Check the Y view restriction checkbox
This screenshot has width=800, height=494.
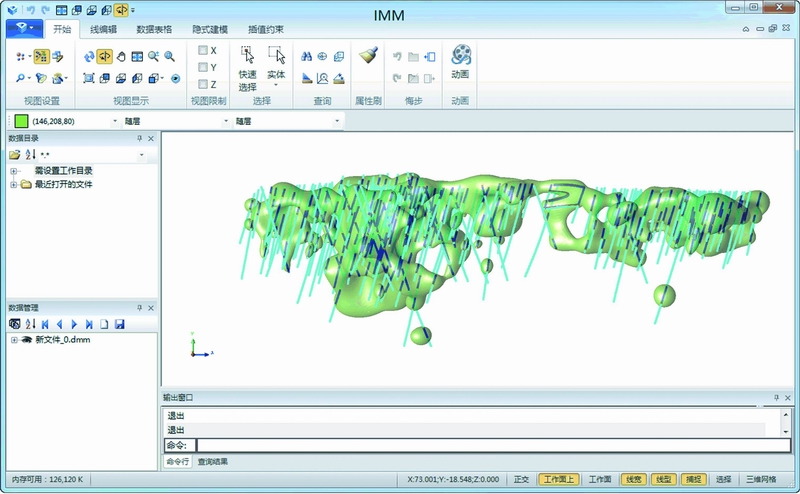pos(203,67)
